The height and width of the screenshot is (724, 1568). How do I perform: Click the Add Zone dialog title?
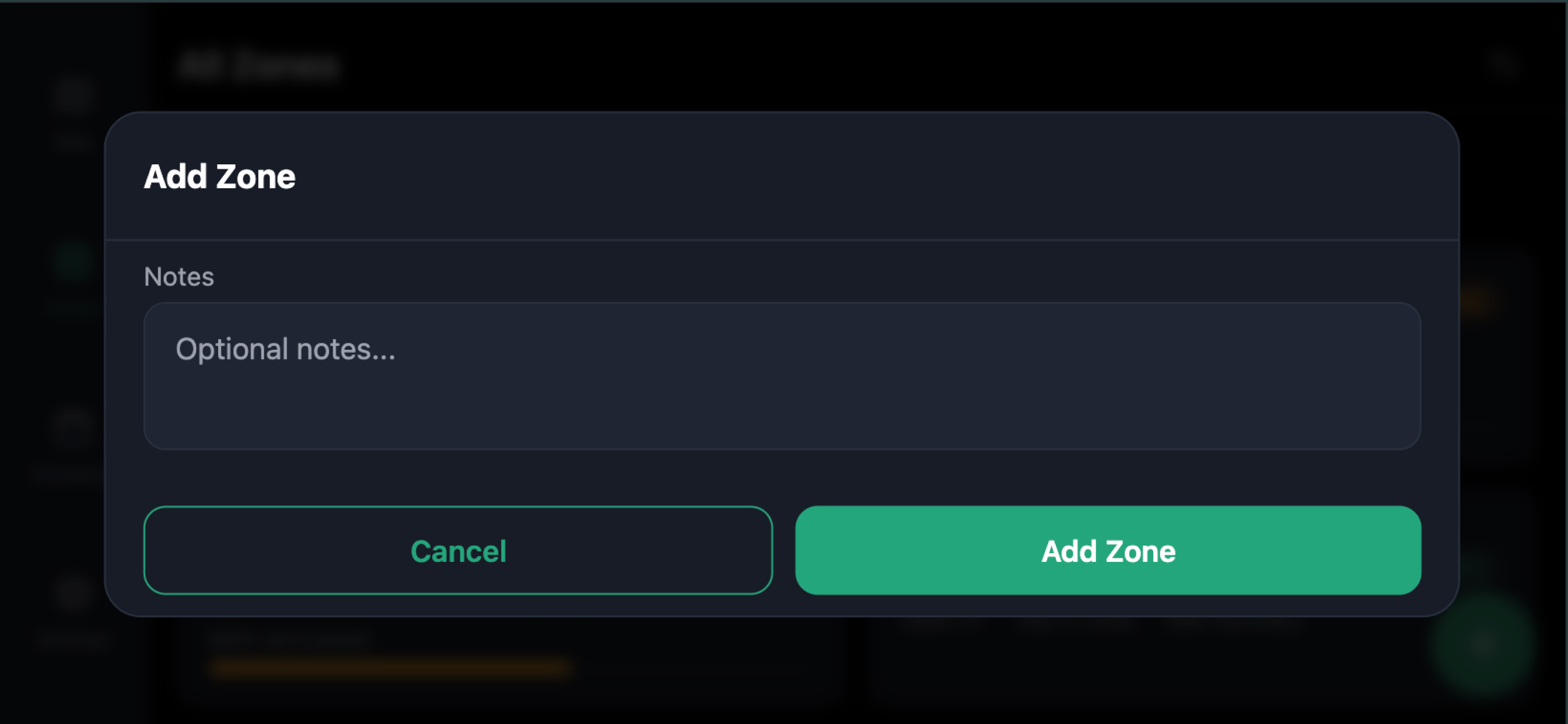tap(220, 177)
